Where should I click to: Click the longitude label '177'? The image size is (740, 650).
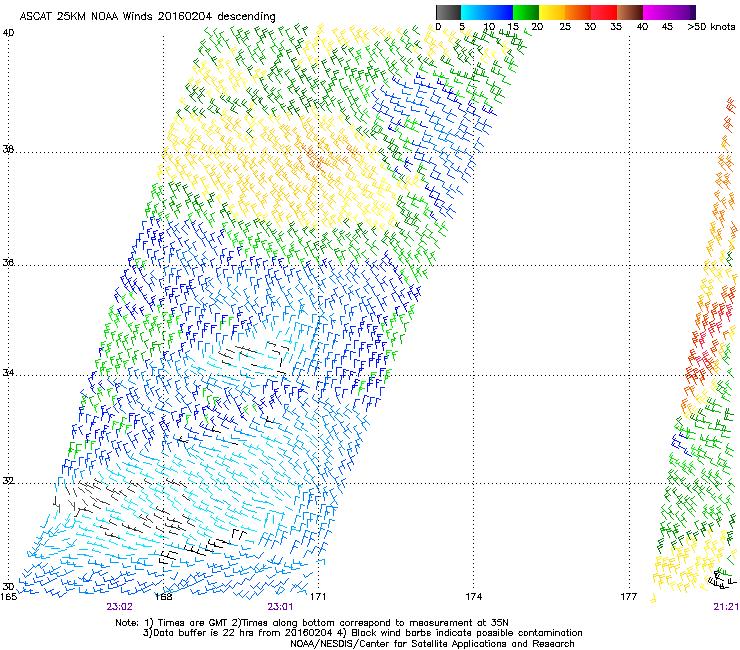click(629, 597)
